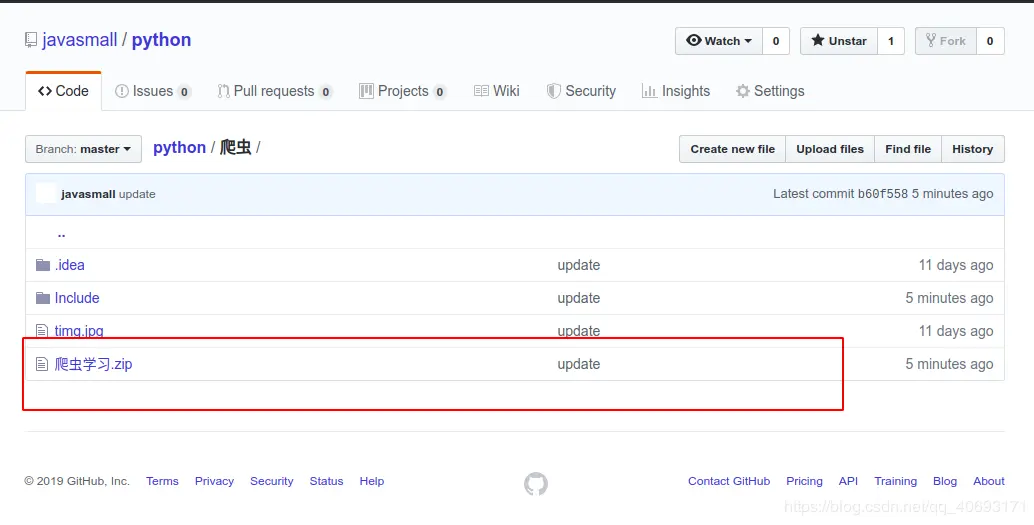
Task: Click the Include folder icon
Action: 43,298
